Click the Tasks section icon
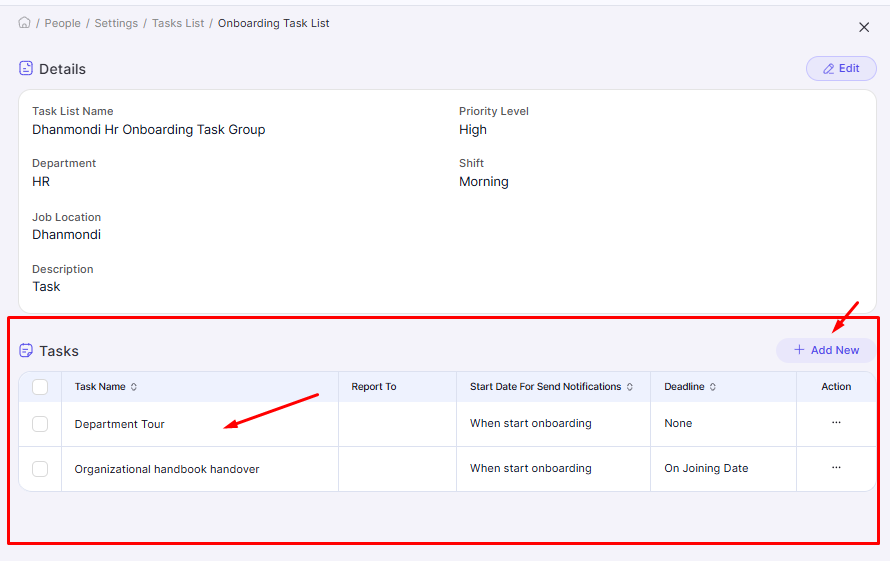The width and height of the screenshot is (890, 561). [26, 351]
